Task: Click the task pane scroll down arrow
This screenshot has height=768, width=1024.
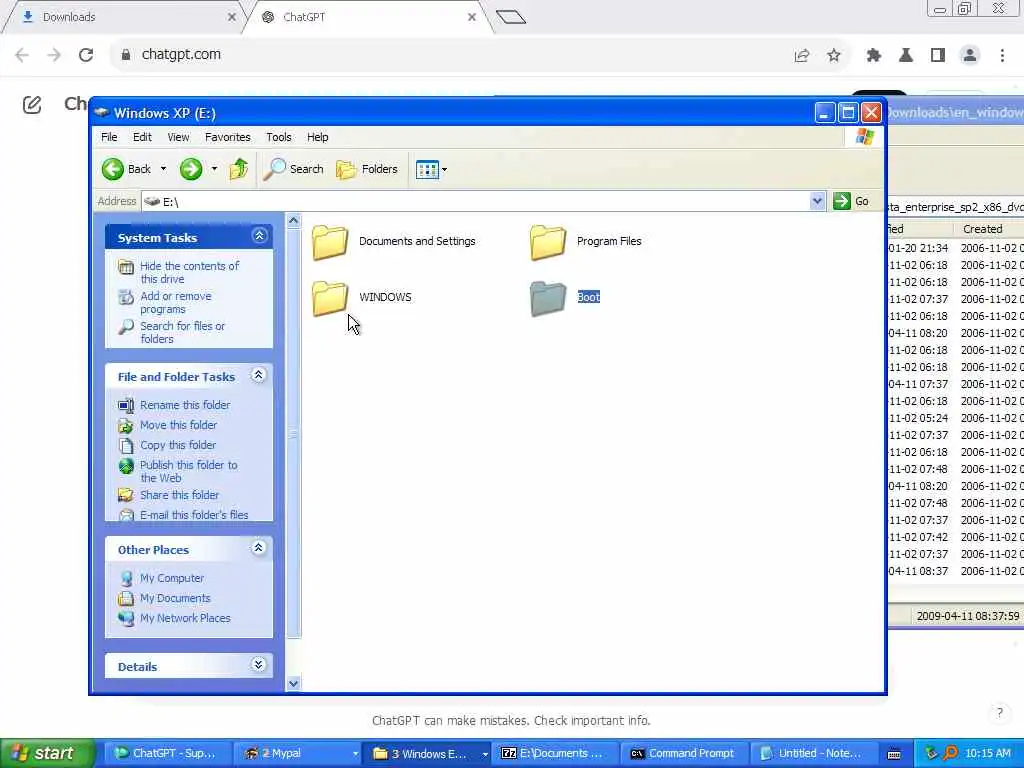Action: (x=293, y=684)
